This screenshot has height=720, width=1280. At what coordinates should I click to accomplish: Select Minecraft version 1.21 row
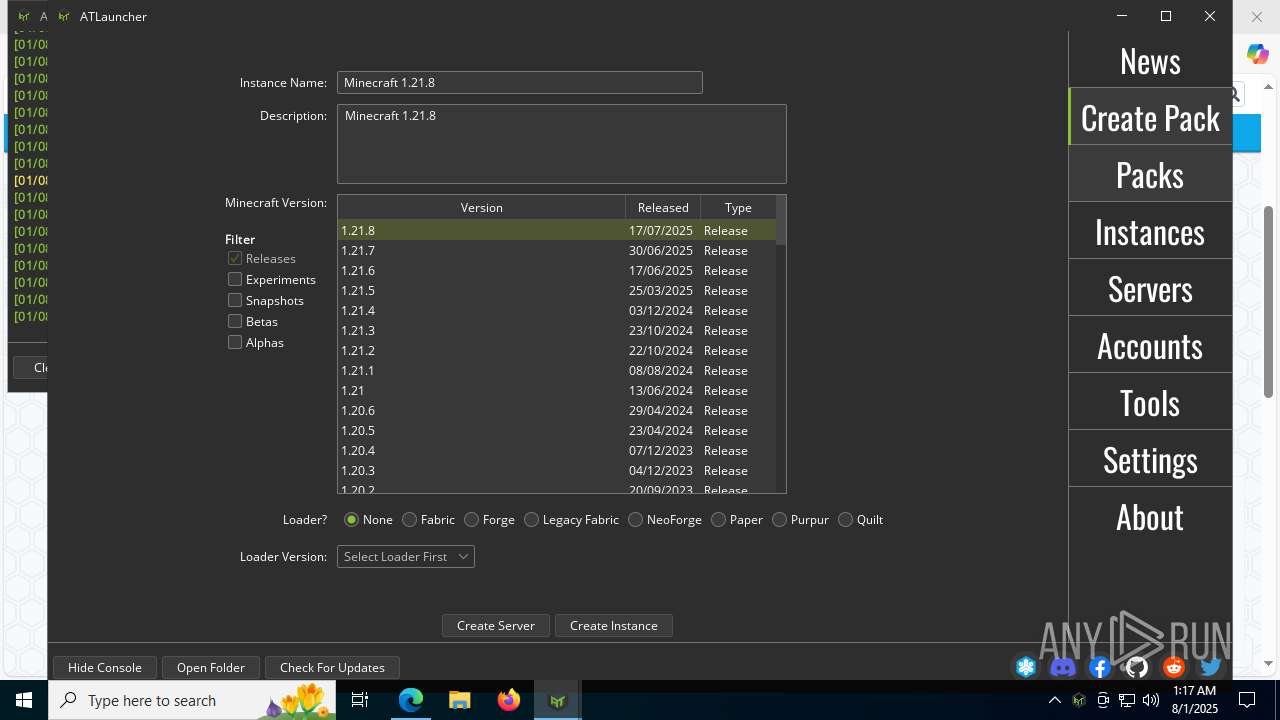[x=557, y=390]
